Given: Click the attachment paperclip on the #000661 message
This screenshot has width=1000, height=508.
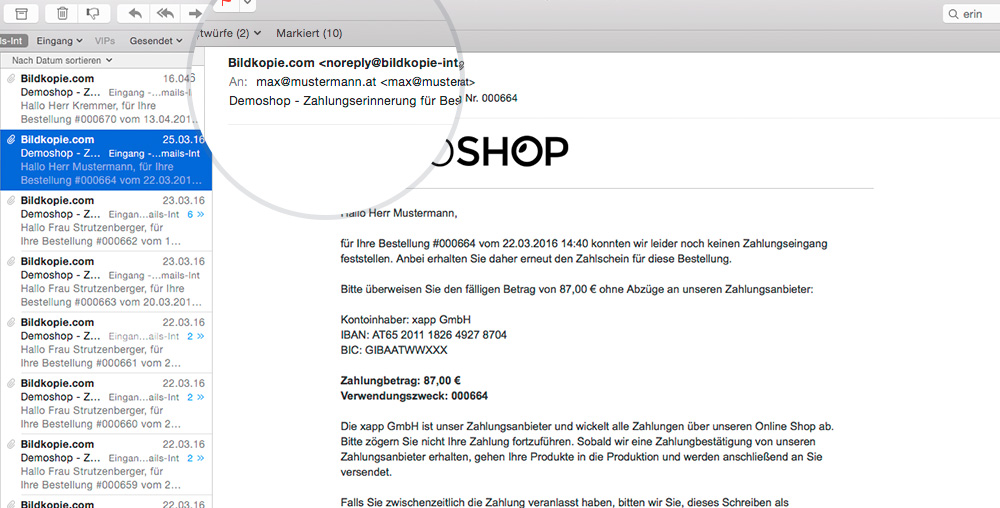Looking at the screenshot, I should (x=11, y=323).
